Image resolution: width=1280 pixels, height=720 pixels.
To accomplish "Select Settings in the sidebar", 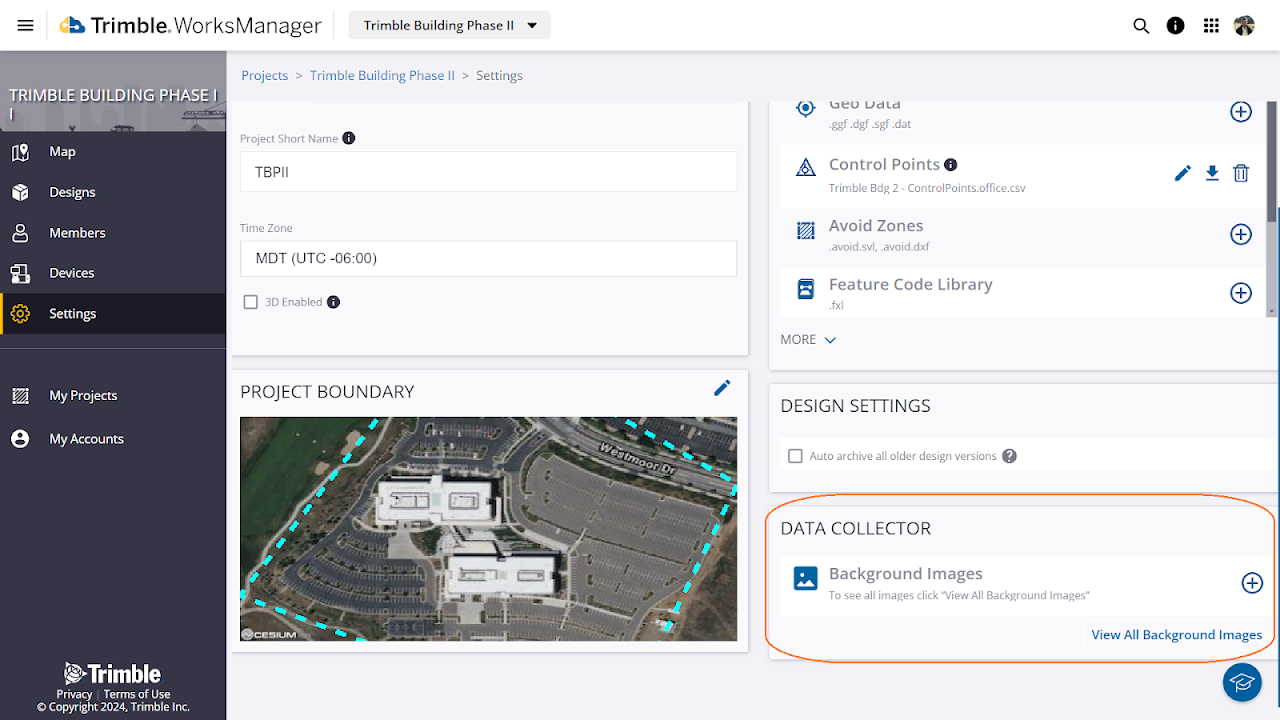I will (113, 313).
